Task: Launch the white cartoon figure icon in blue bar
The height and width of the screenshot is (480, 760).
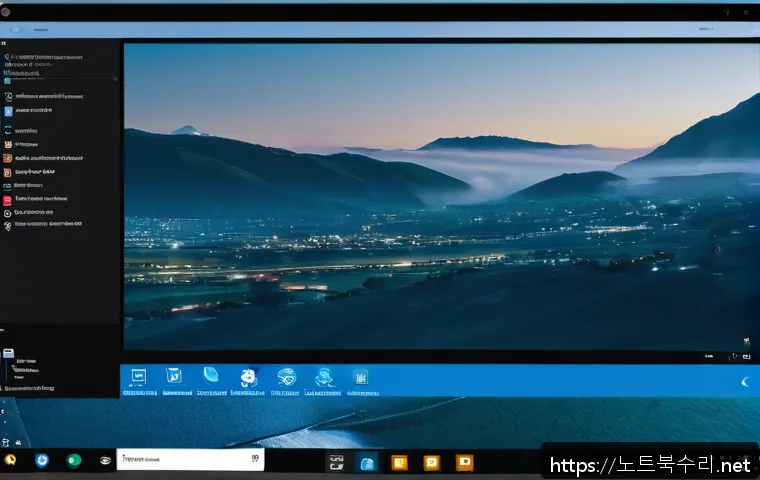Action: click(x=248, y=377)
